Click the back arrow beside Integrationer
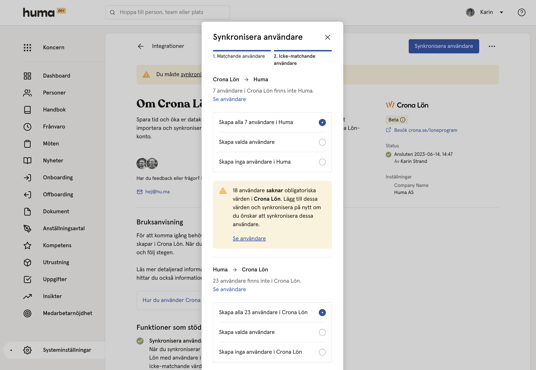The image size is (536, 370). pyautogui.click(x=140, y=46)
